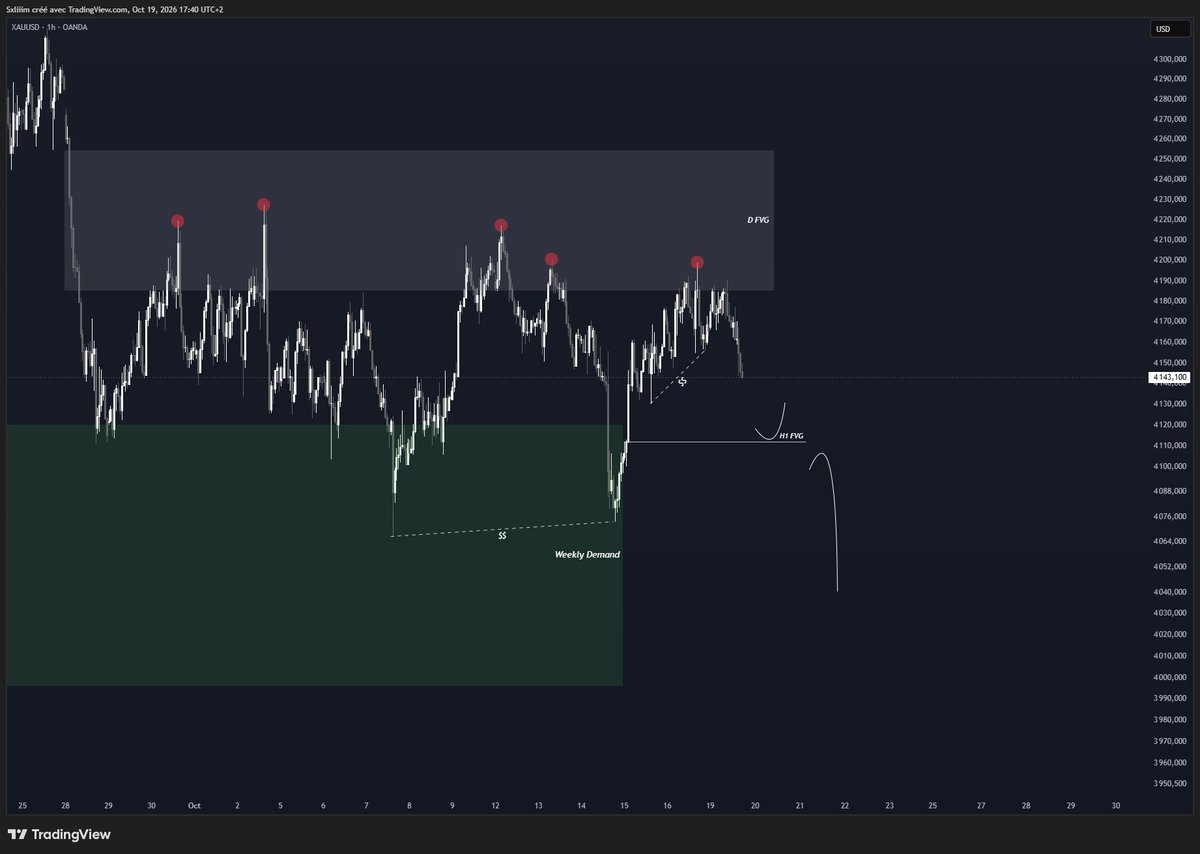The width and height of the screenshot is (1200, 854).
Task: Click the 4120,000 price scale label
Action: tap(1170, 424)
